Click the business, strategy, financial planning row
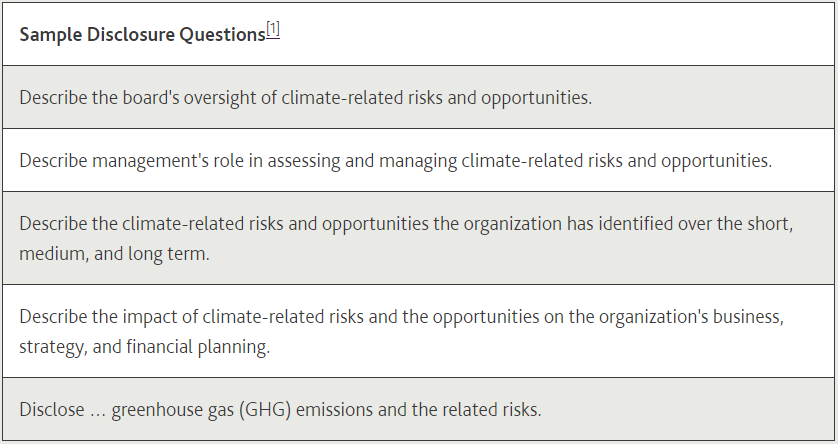Screen dimensions: 838x444 click(x=419, y=331)
